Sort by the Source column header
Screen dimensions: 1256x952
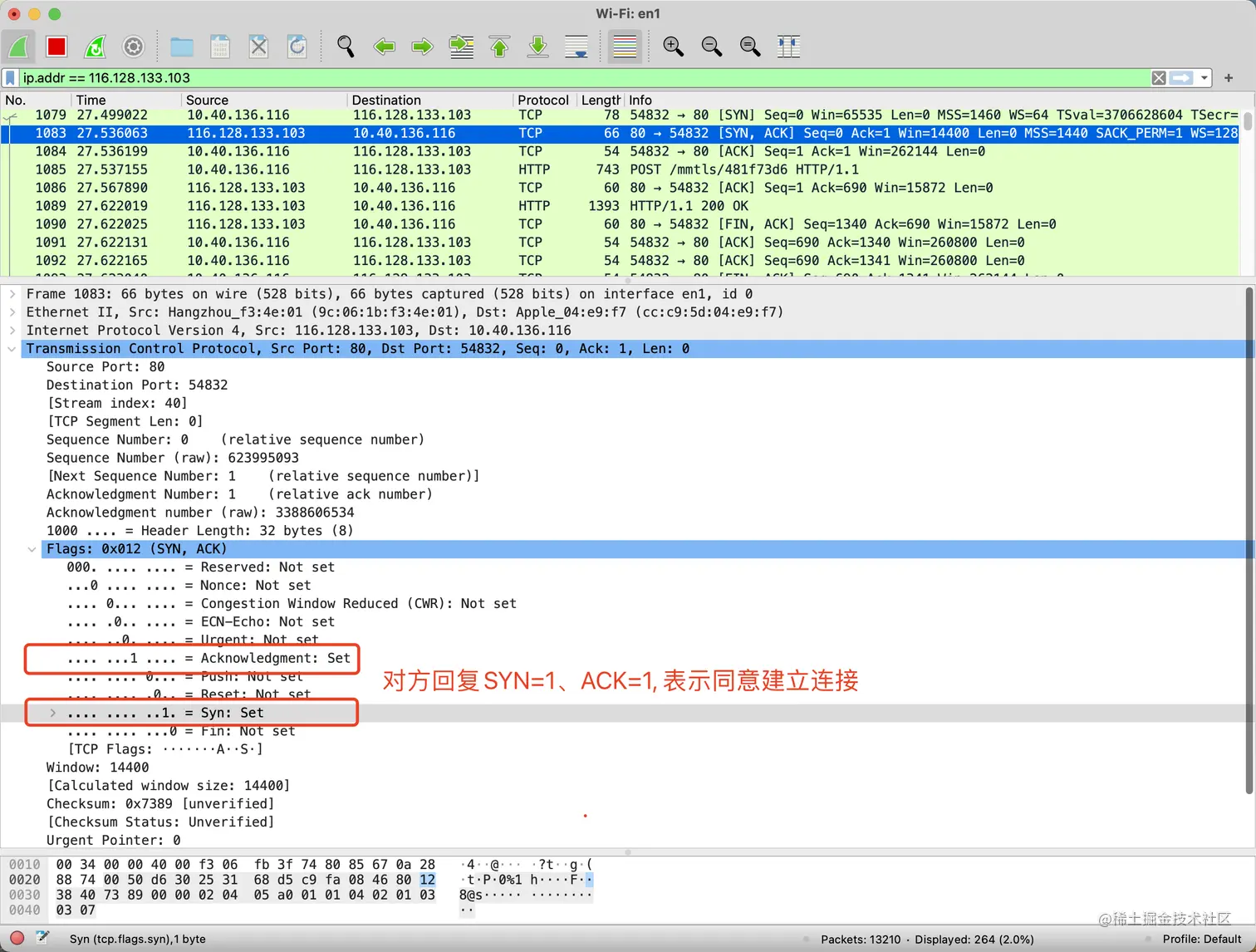(264, 100)
